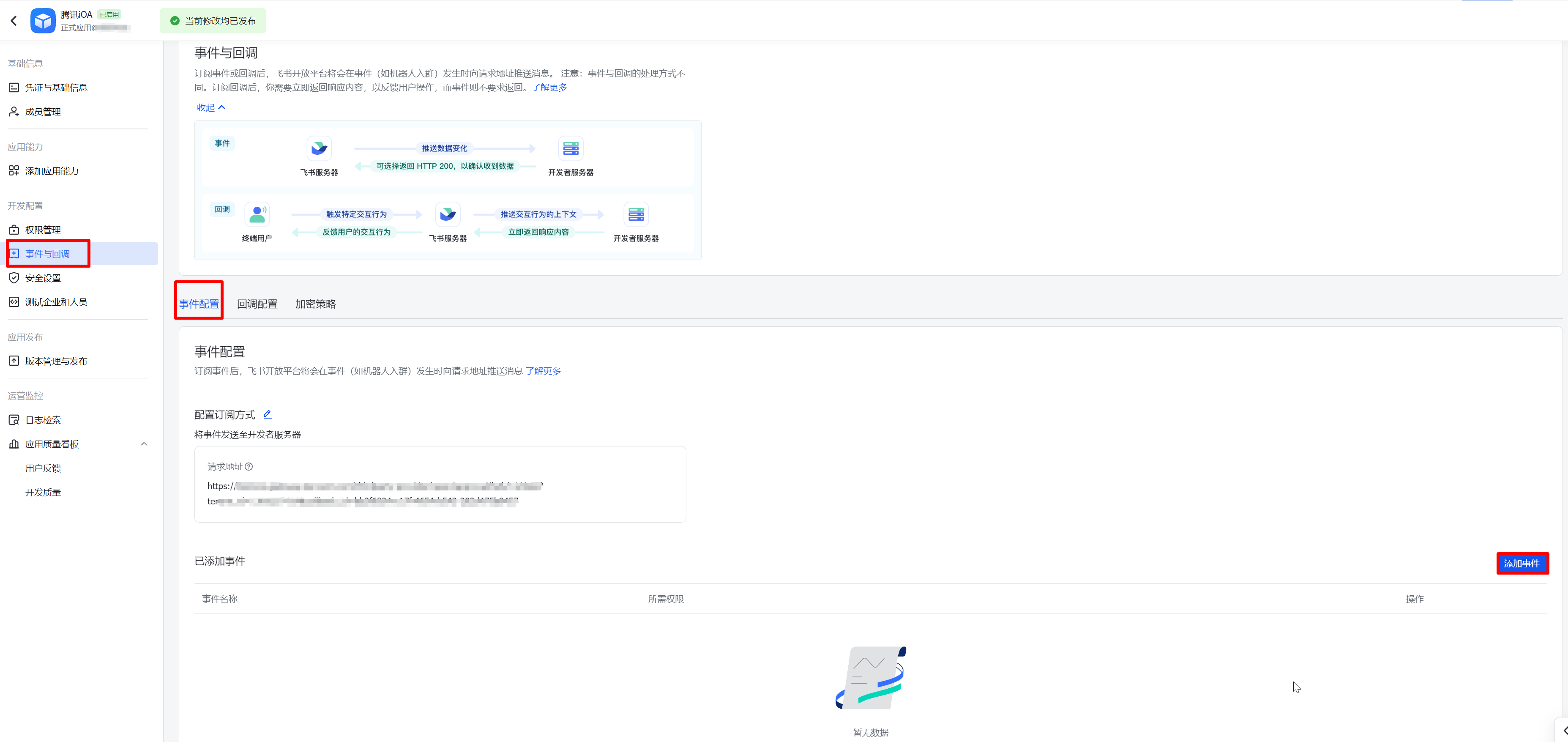Image resolution: width=1568 pixels, height=742 pixels.
Task: Open 版本管理与发布 in the sidebar
Action: pos(56,361)
